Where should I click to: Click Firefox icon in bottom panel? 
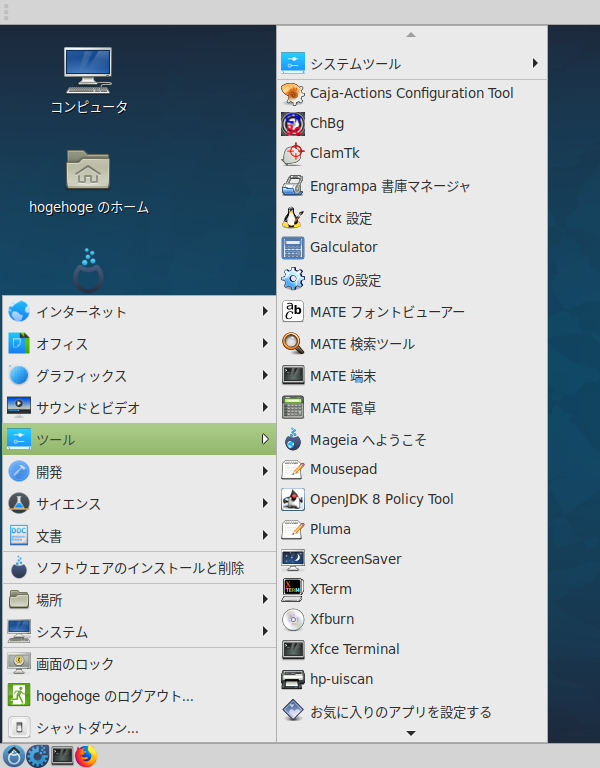[x=86, y=756]
